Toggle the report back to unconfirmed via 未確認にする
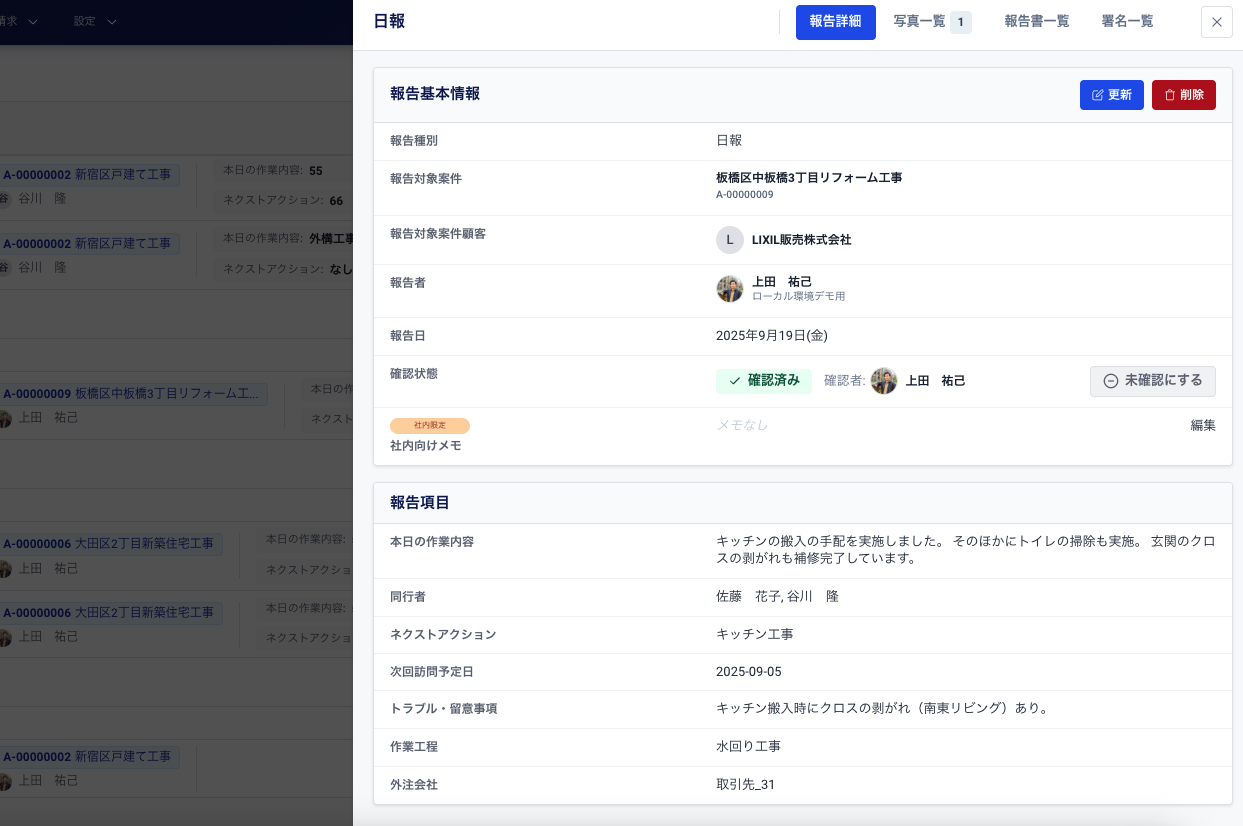The image size is (1243, 826). 1152,381
